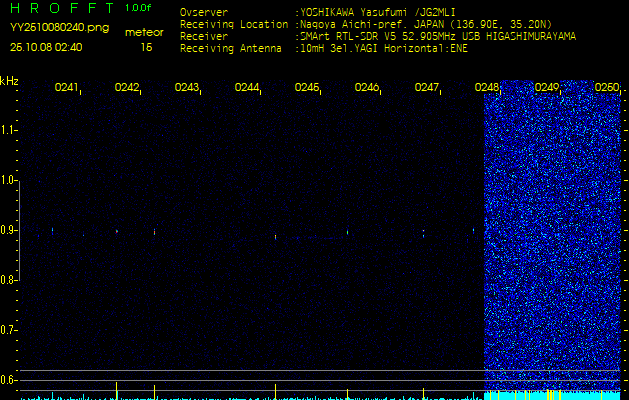629x400 pixels.
Task: Click the 0243 time marker
Action: pyautogui.click(x=186, y=88)
